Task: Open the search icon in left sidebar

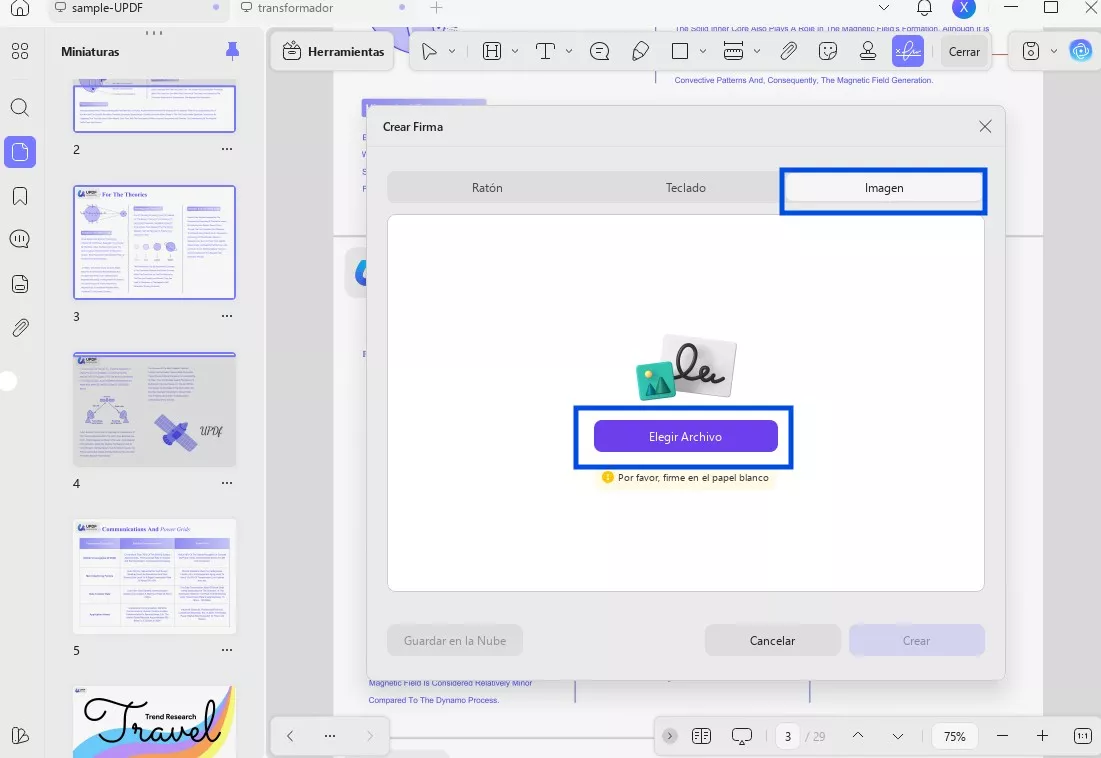Action: 20,107
